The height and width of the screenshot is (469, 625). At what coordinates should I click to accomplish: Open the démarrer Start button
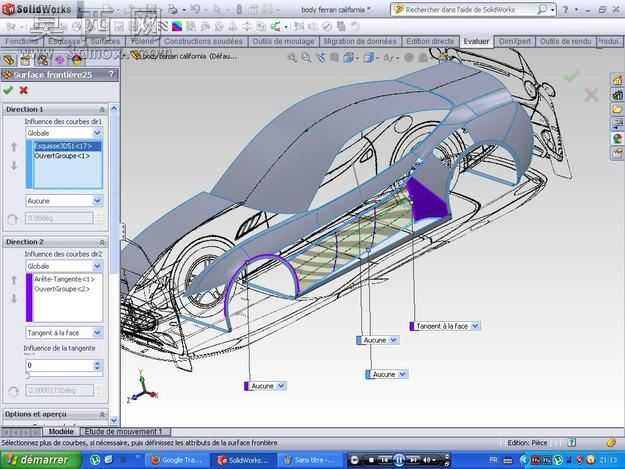coord(41,460)
